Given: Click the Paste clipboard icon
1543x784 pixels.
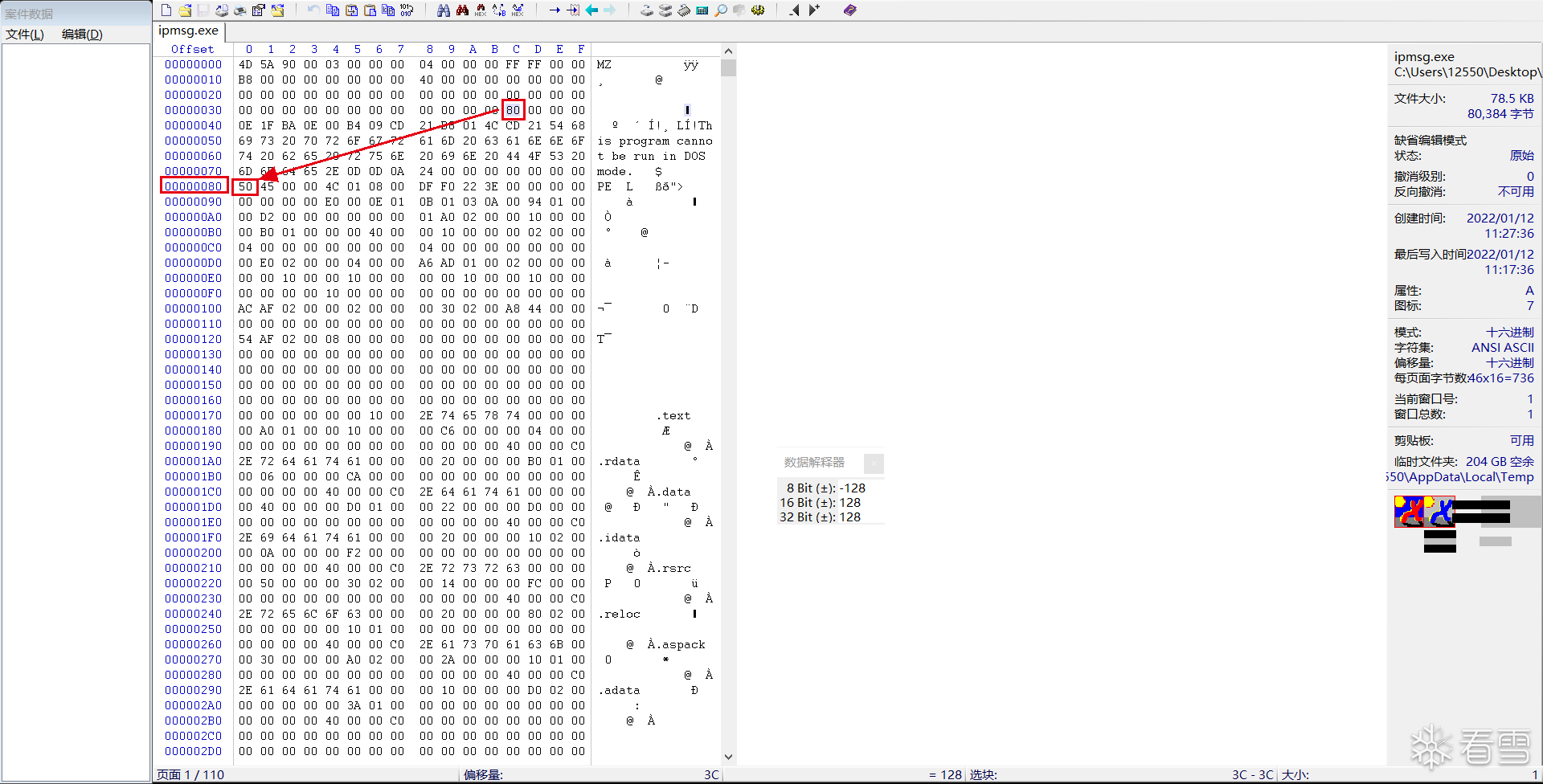Looking at the screenshot, I should coord(370,10).
